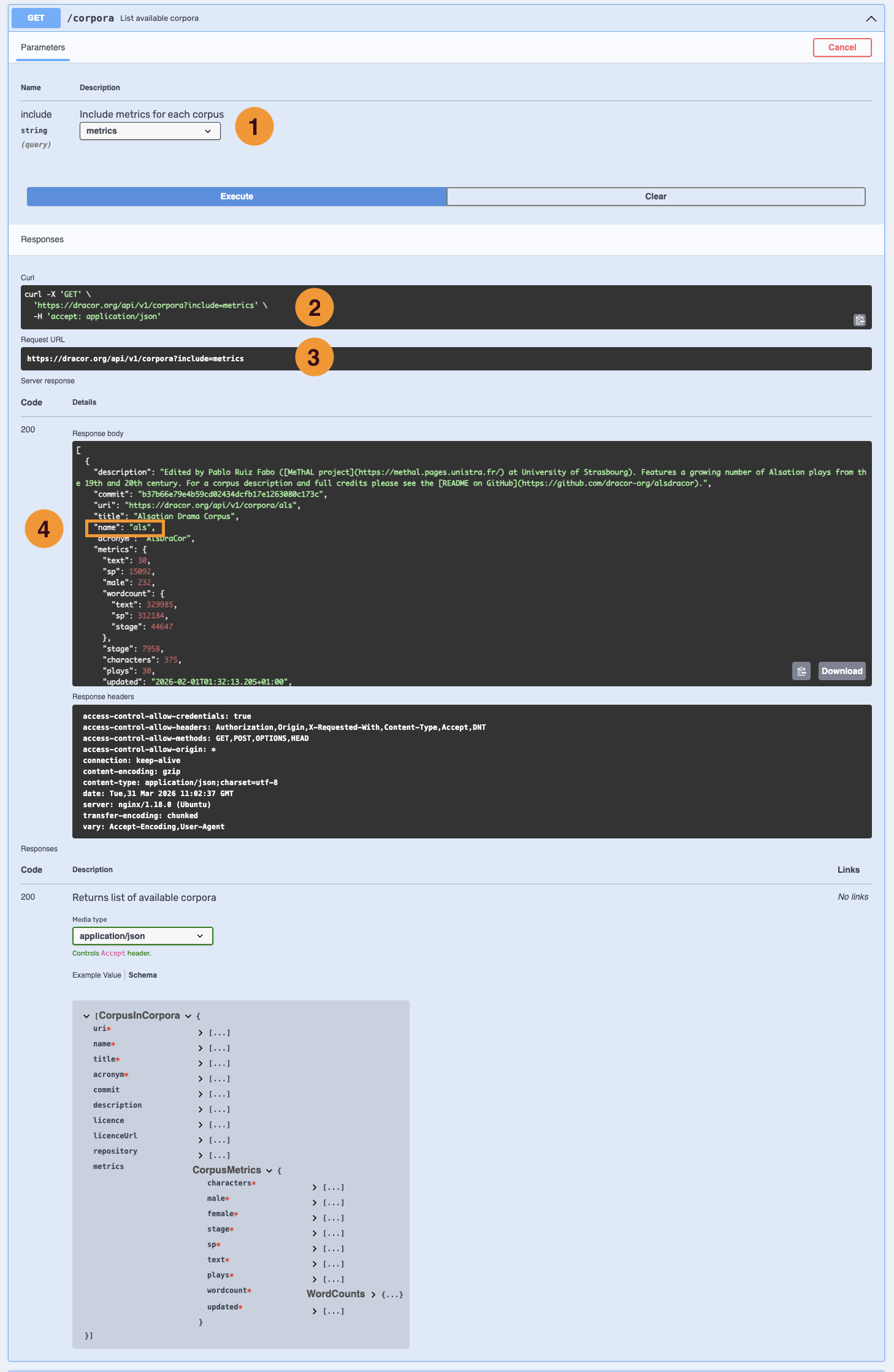The height and width of the screenshot is (1372, 894).
Task: Open the application/json media type dropdown
Action: [142, 936]
